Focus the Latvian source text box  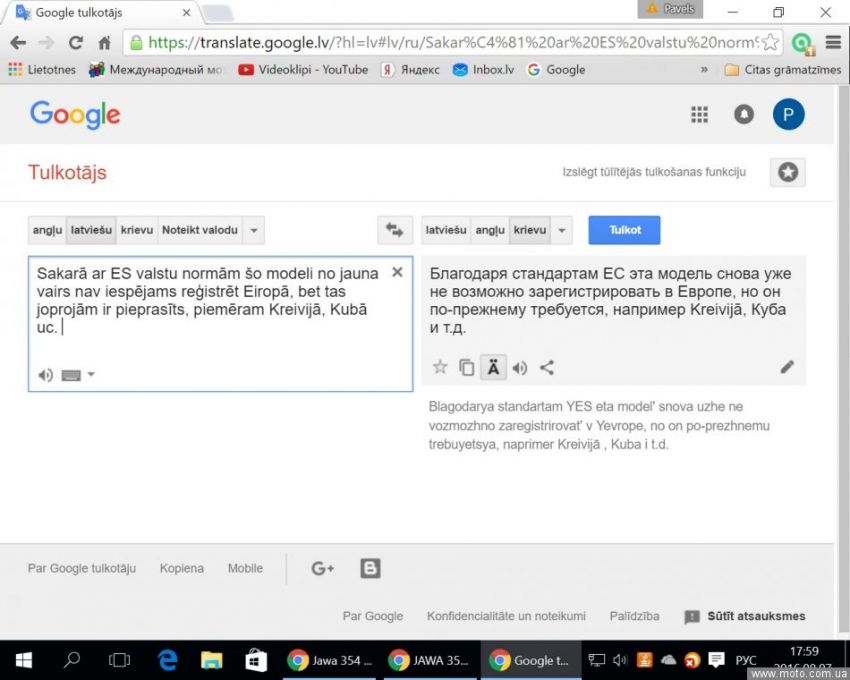click(220, 324)
